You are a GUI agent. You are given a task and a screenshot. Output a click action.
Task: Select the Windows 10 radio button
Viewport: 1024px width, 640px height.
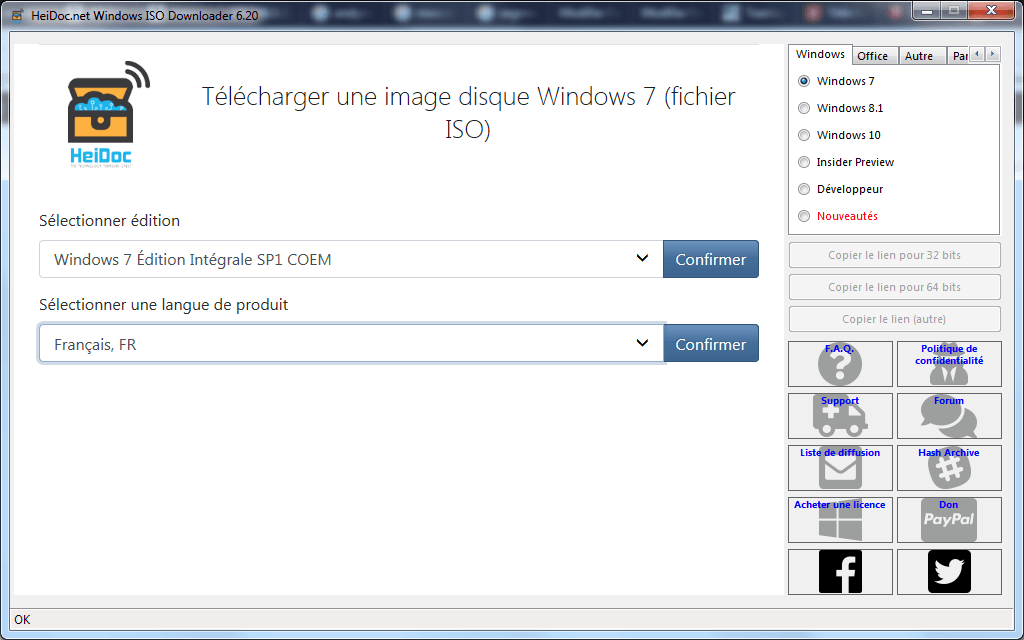coord(804,135)
